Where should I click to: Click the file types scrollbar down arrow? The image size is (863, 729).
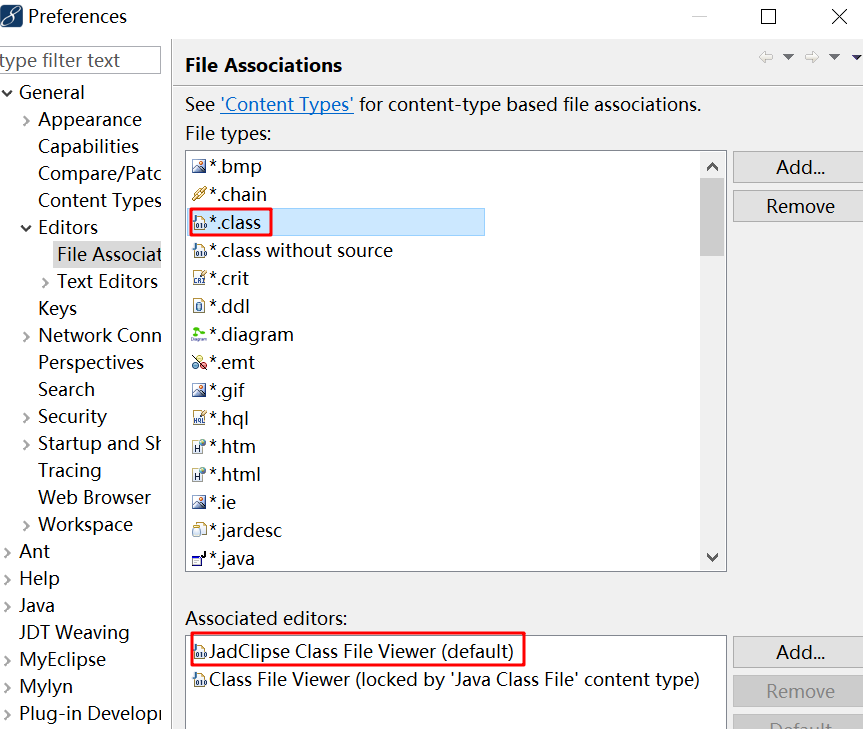[x=712, y=557]
